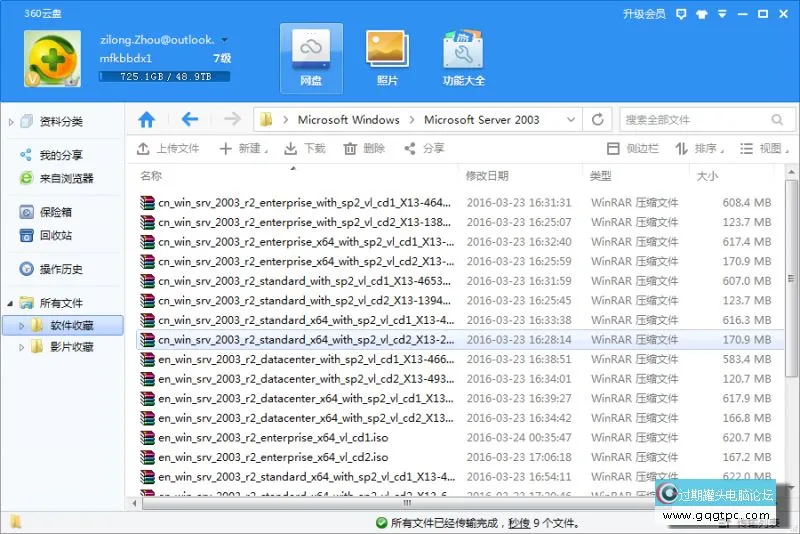
Task: Click the 下载 download button
Action: (305, 148)
